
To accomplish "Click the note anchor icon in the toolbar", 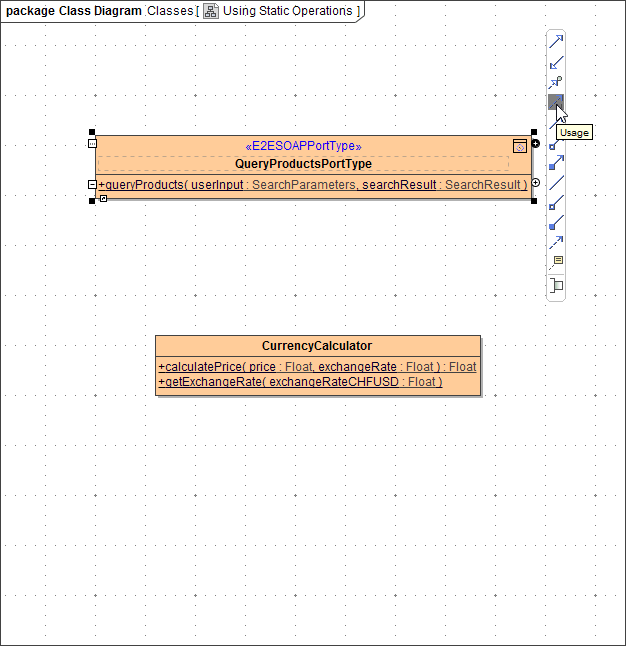I will (556, 262).
